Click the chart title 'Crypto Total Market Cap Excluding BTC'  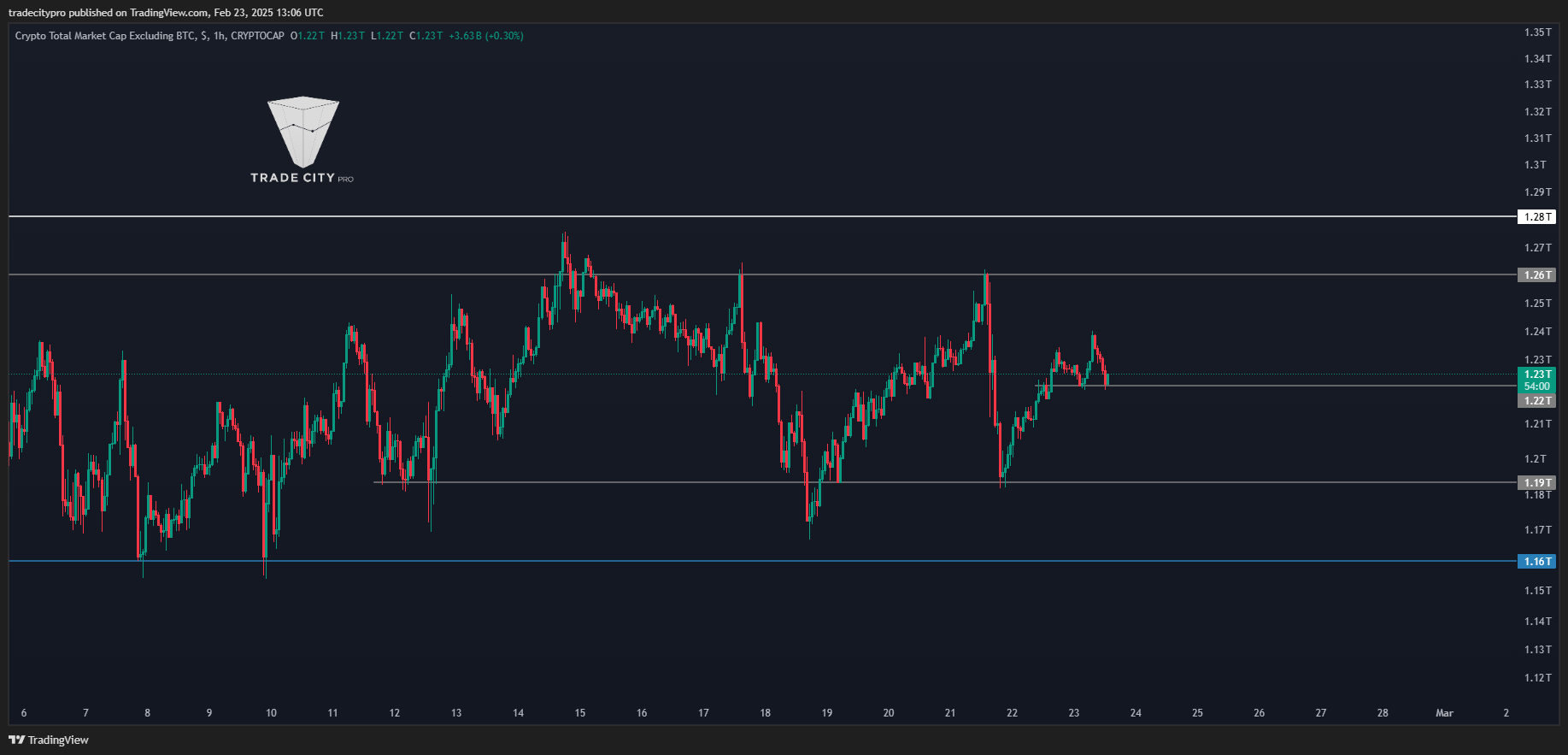click(x=105, y=36)
